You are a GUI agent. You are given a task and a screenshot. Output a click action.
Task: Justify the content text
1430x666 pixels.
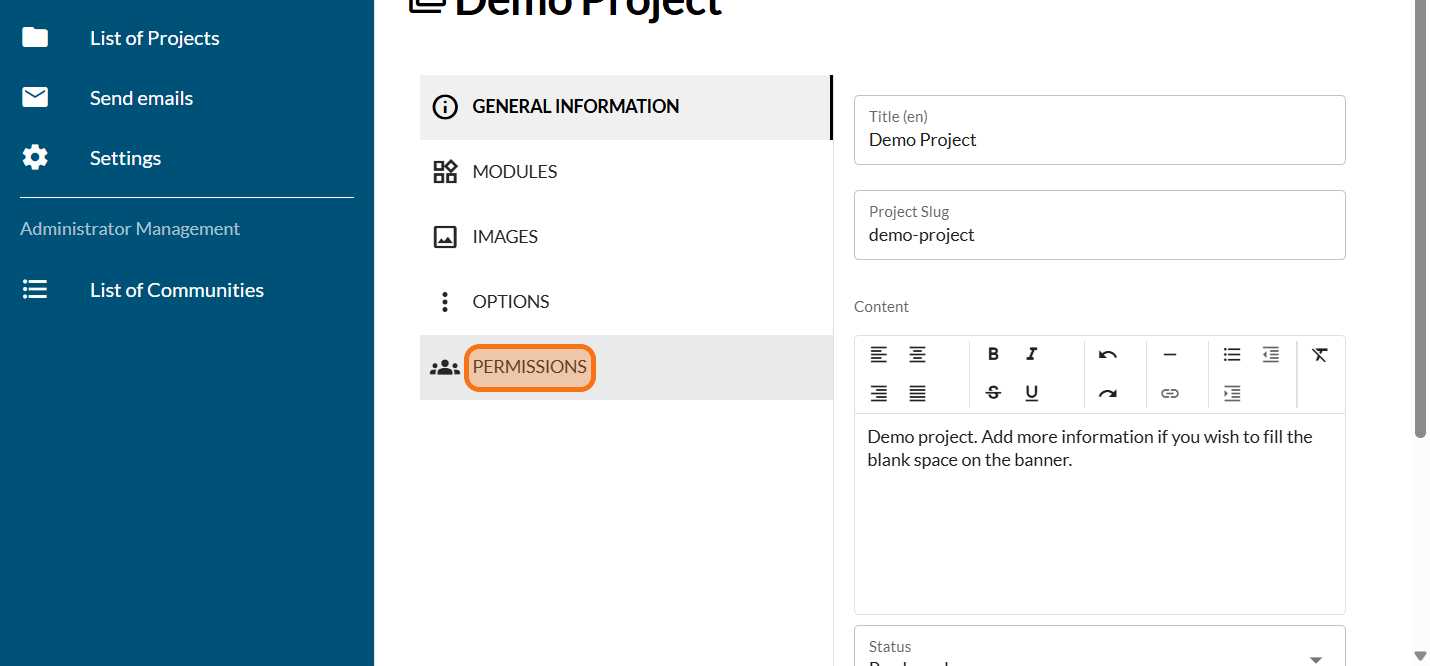point(917,393)
